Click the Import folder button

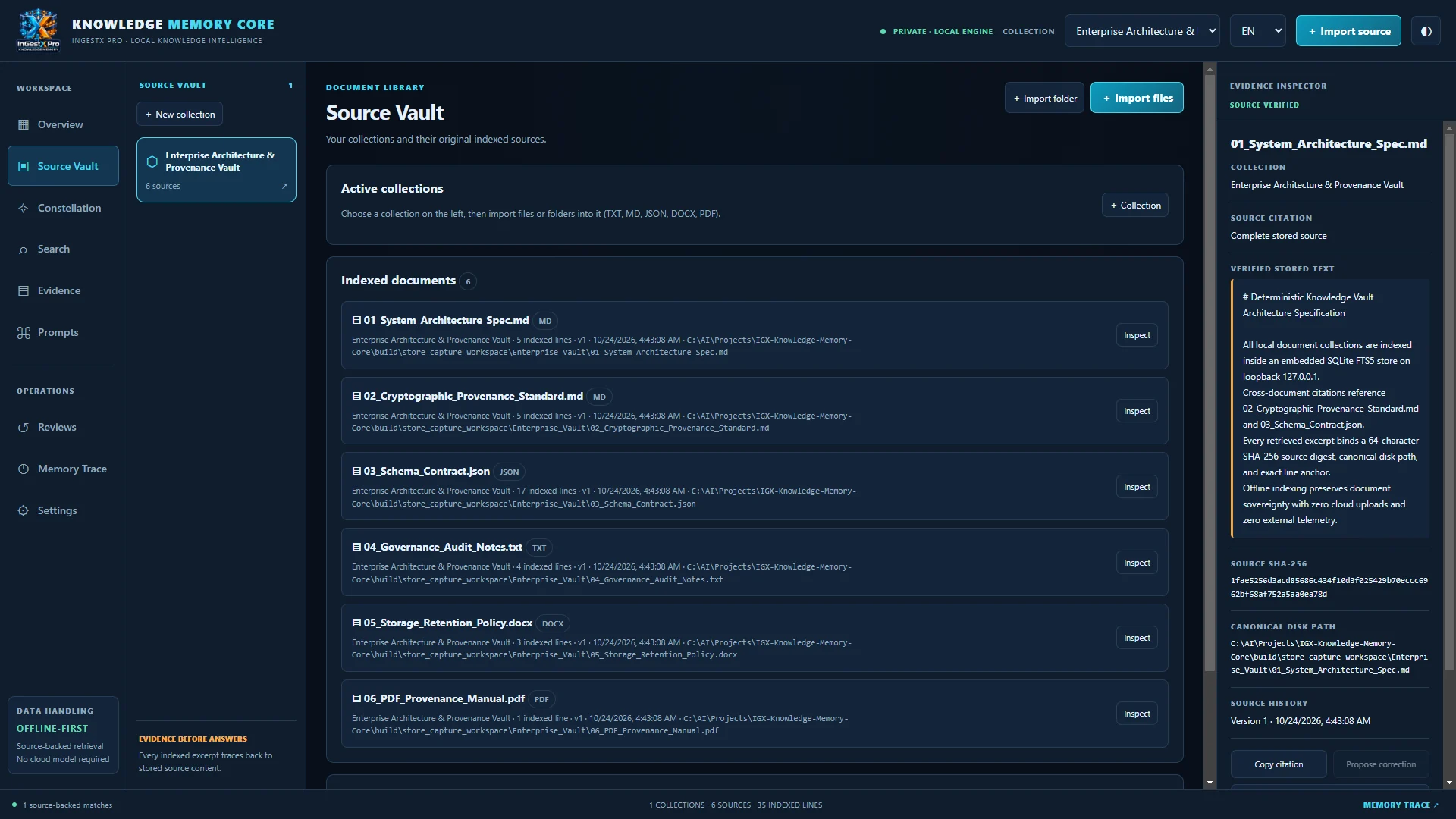[1044, 98]
